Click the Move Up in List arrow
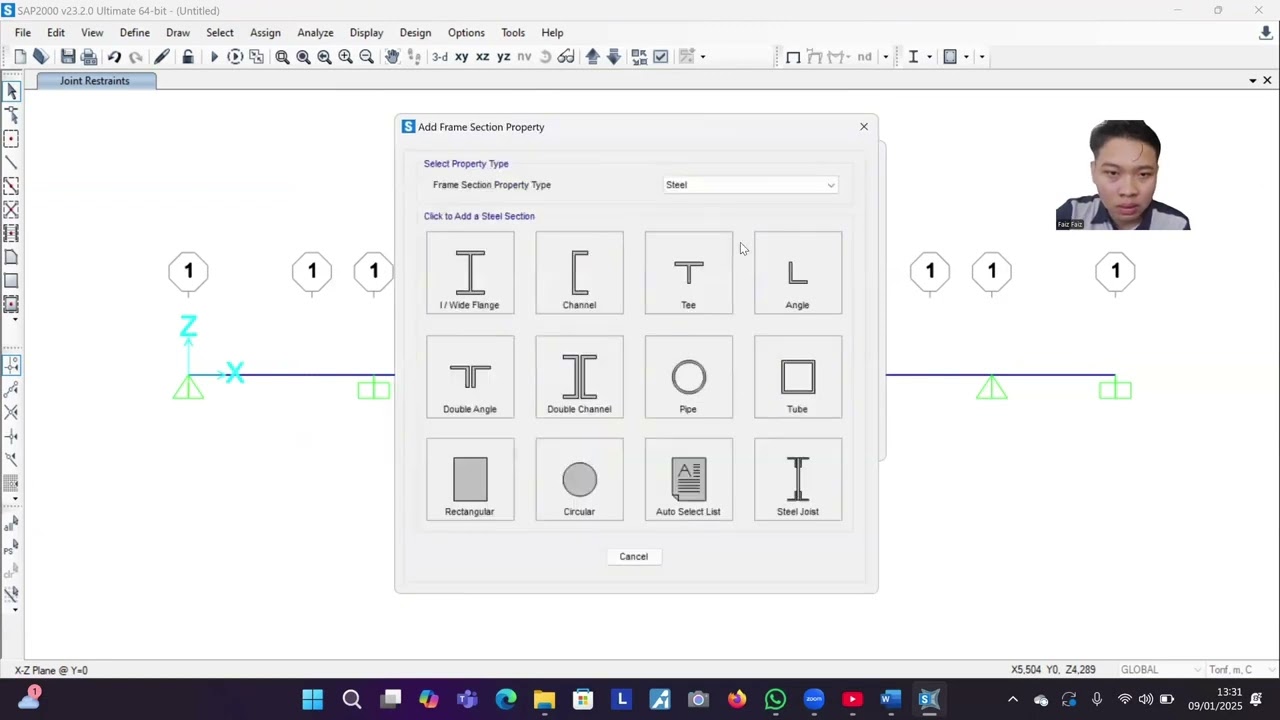 point(593,57)
